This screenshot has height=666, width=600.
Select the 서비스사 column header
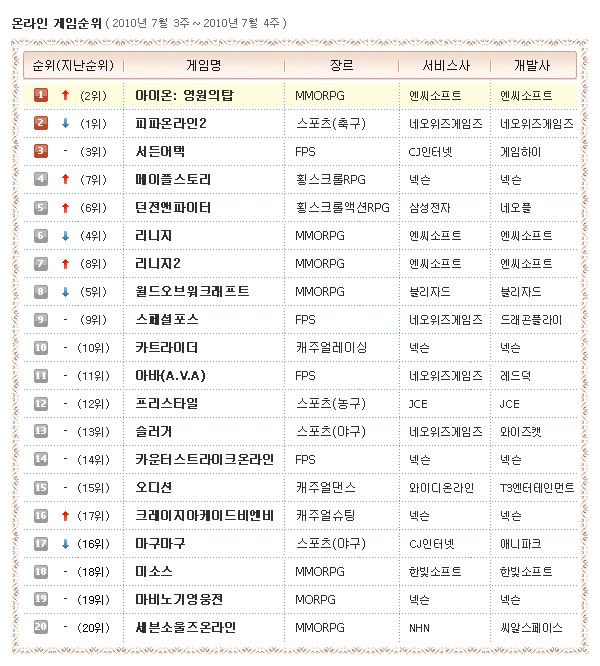[443, 65]
